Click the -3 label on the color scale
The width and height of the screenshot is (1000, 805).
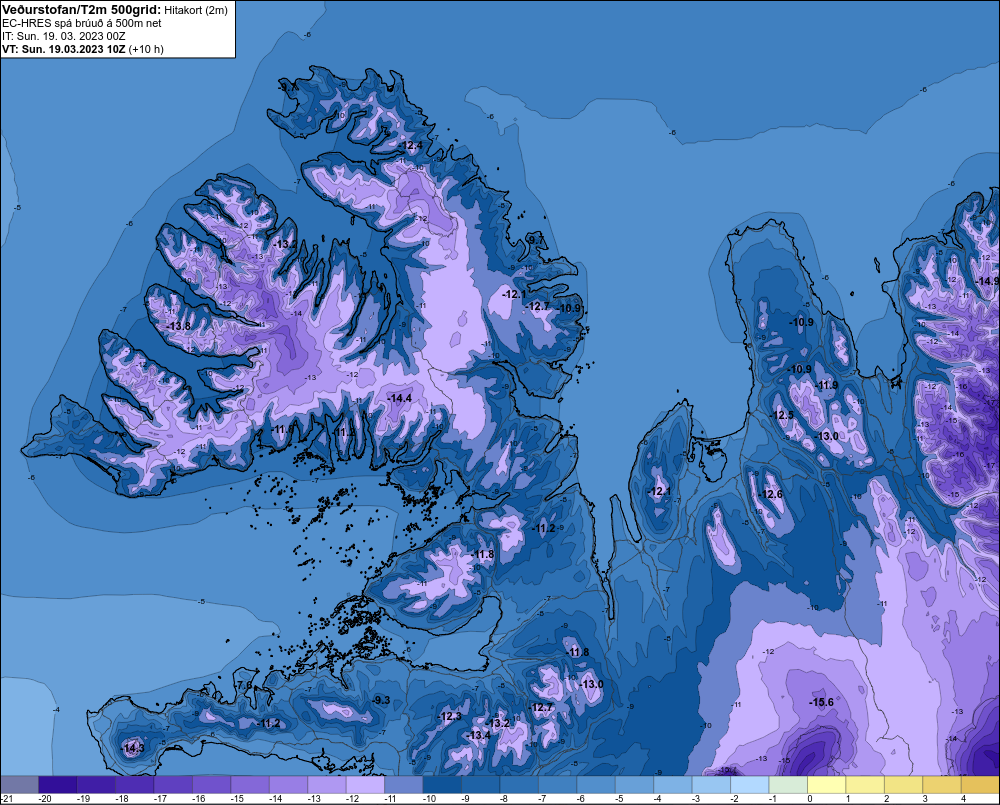(696, 799)
